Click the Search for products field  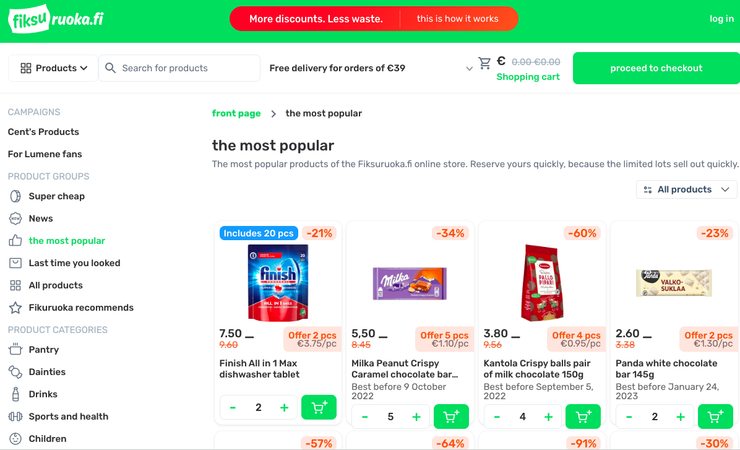point(186,68)
